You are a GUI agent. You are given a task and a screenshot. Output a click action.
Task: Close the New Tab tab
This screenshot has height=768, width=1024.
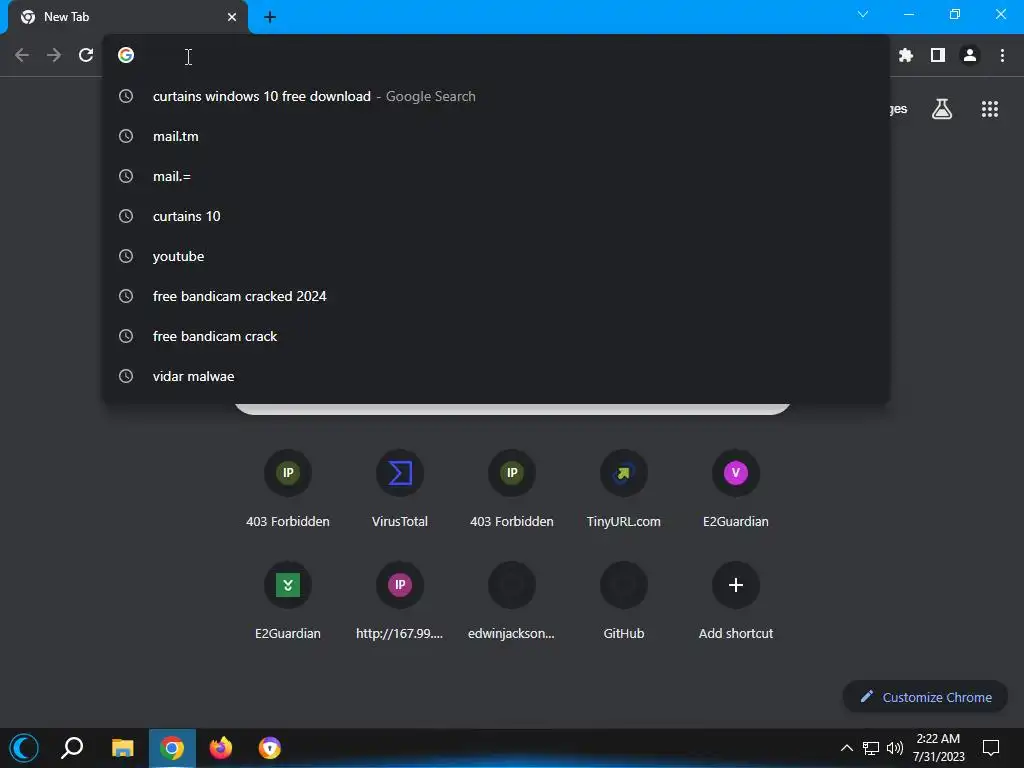[232, 17]
